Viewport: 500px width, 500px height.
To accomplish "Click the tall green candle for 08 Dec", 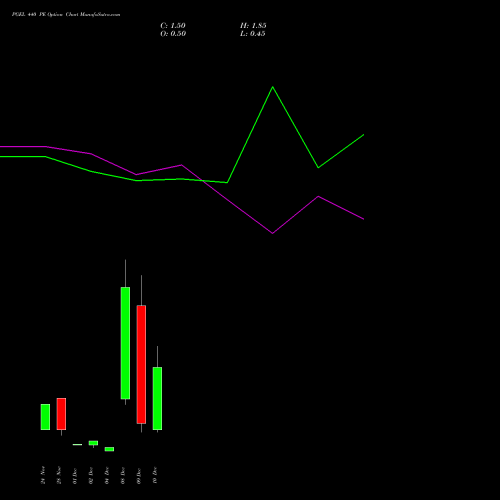I will pos(125,343).
